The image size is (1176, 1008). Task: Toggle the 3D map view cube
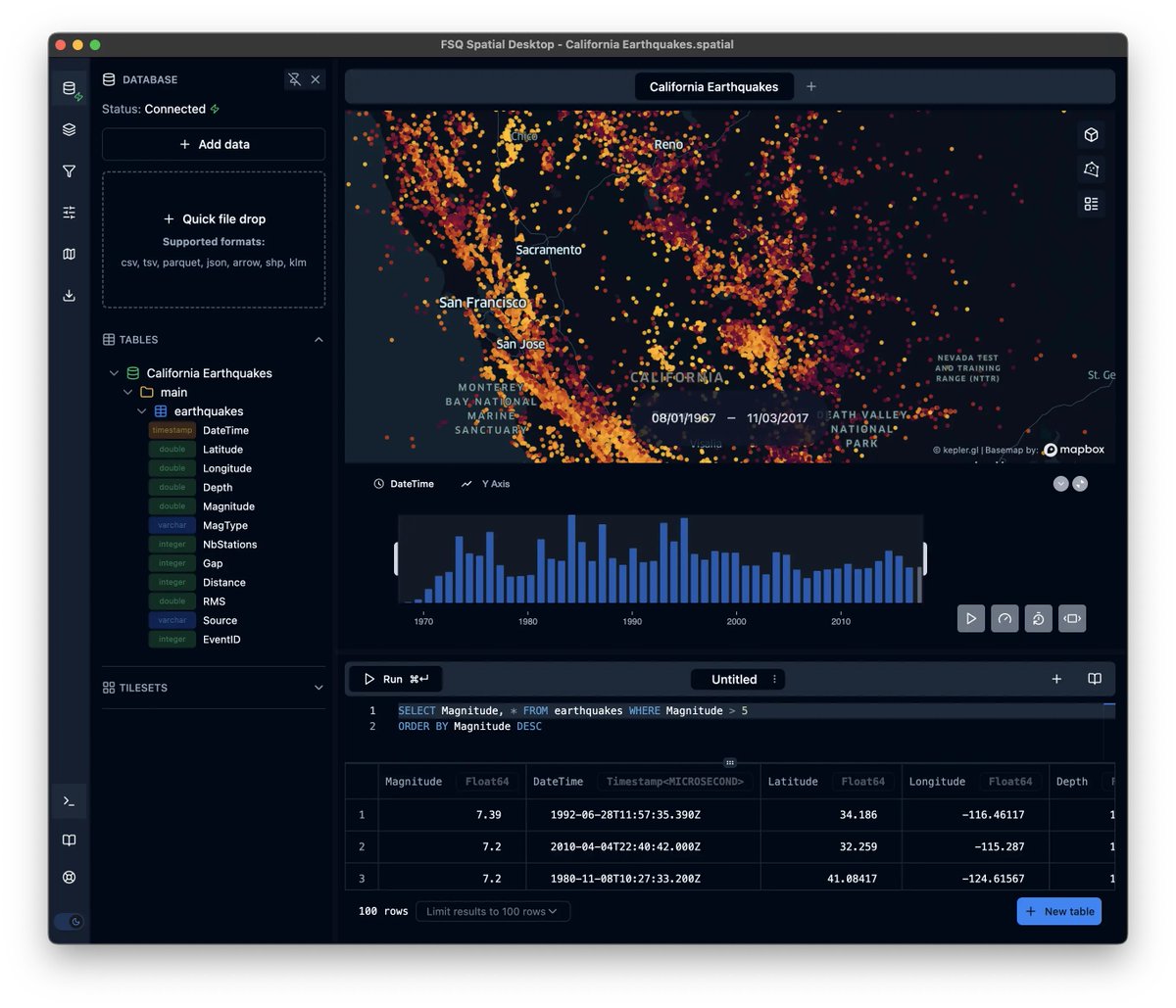click(x=1091, y=135)
